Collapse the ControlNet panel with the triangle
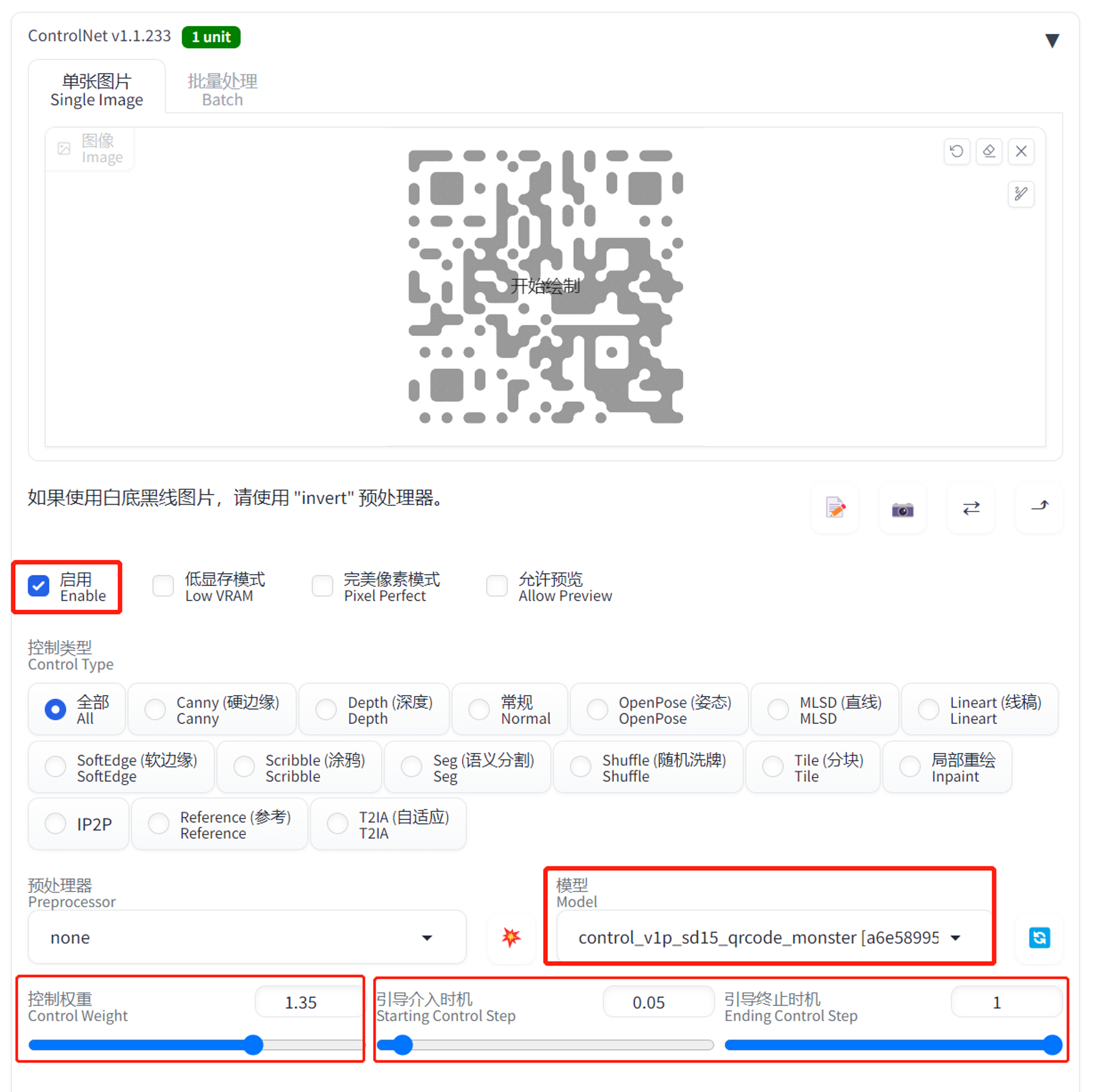Image resolution: width=1094 pixels, height=1092 pixels. point(1052,40)
